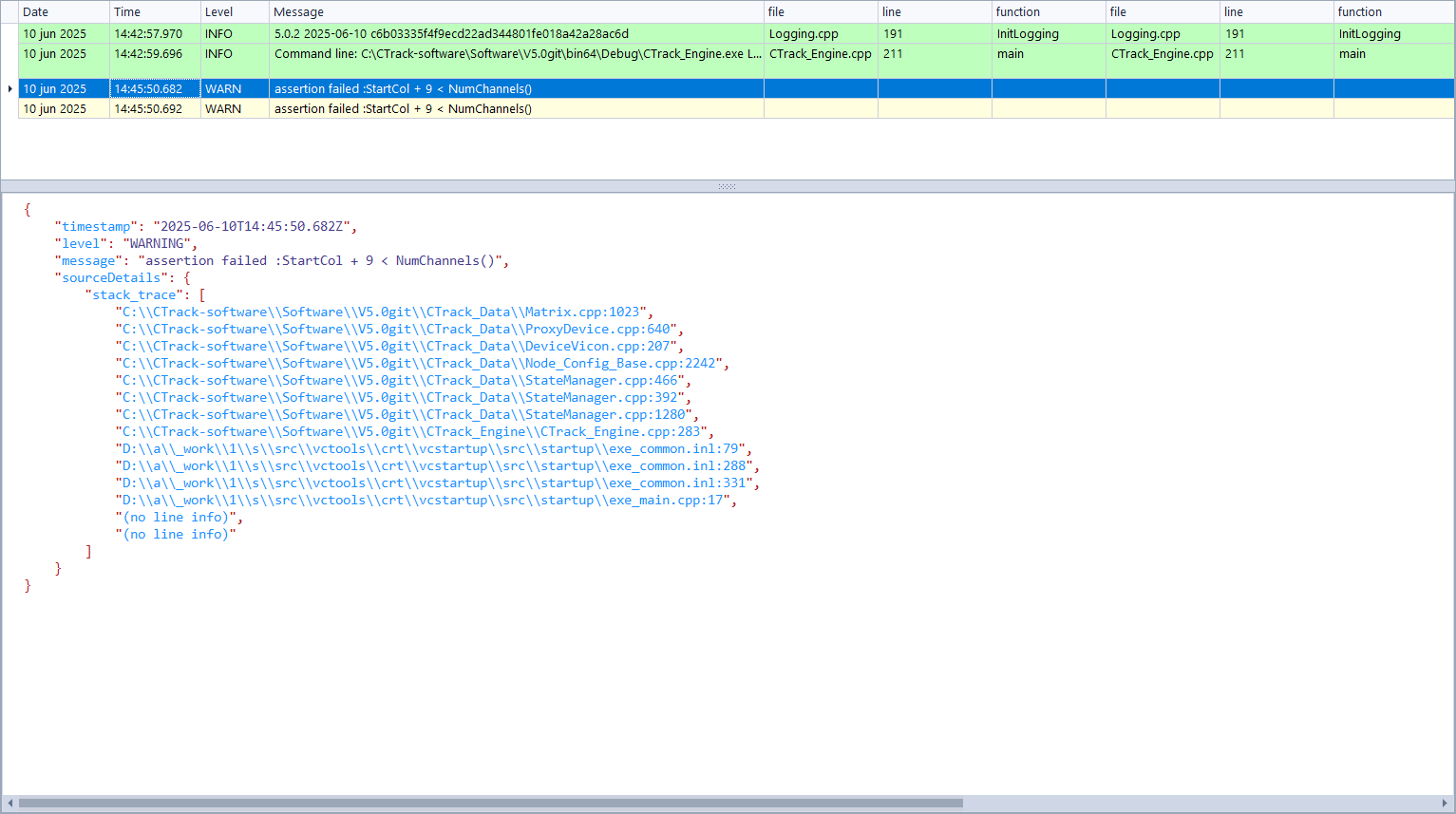The width and height of the screenshot is (1456, 814).
Task: Select the INFO row showing Logging.cpp
Action: click(x=451, y=34)
